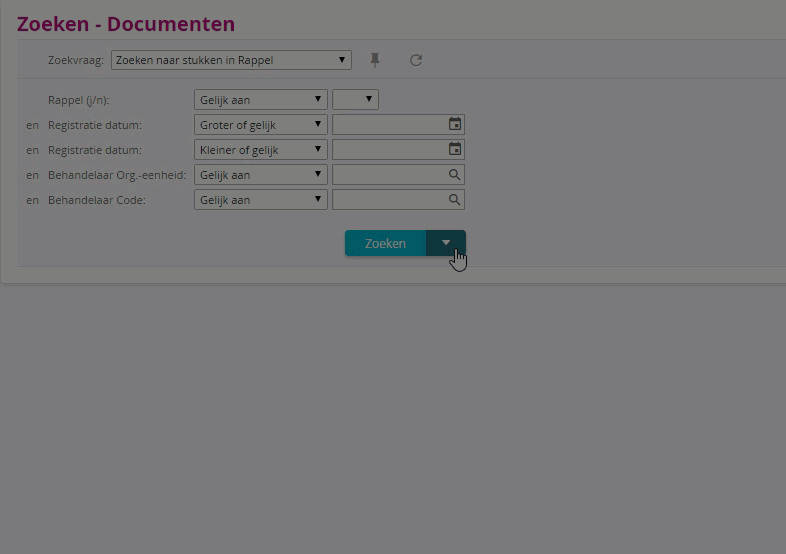Focus the Behandelaar Org.-eenheid text field

(x=390, y=175)
